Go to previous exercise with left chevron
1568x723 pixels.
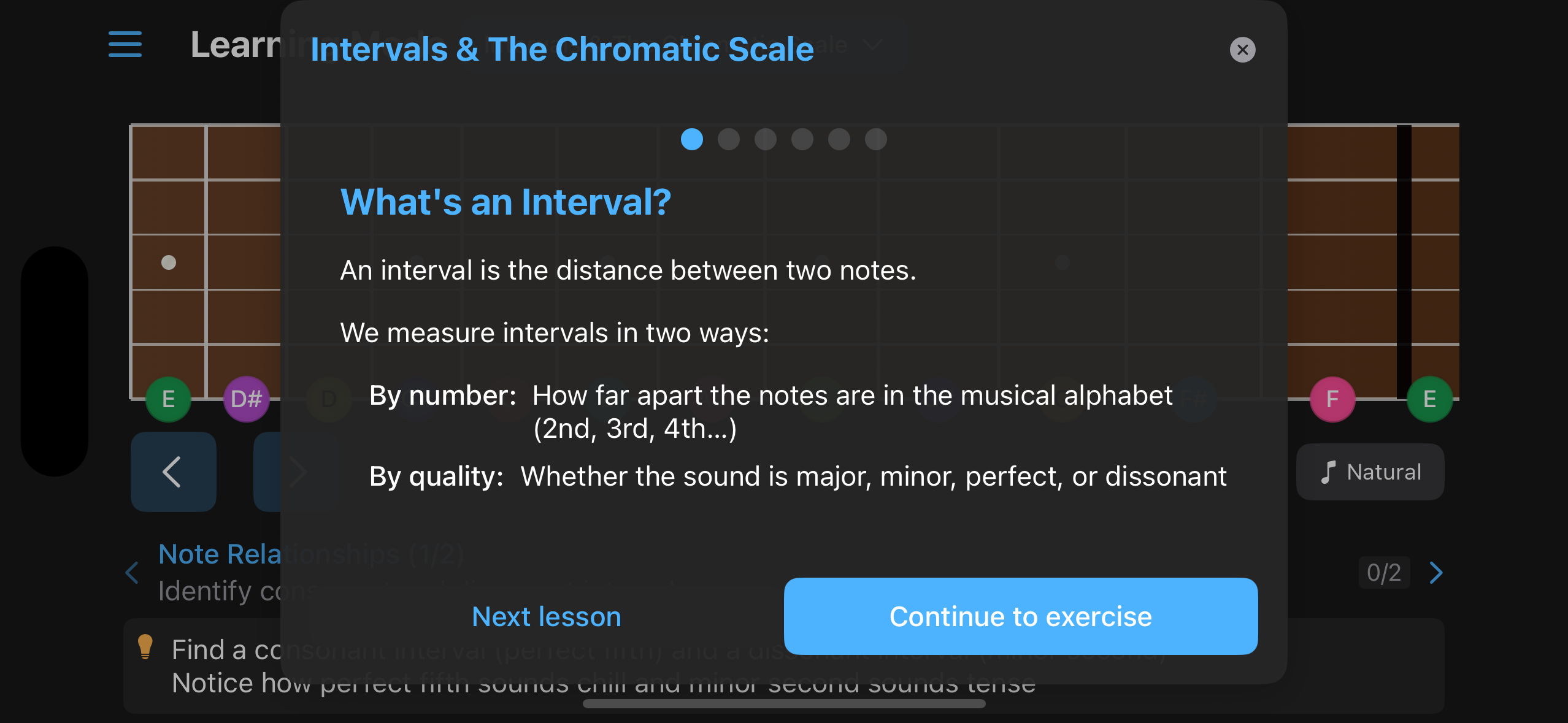pyautogui.click(x=132, y=573)
